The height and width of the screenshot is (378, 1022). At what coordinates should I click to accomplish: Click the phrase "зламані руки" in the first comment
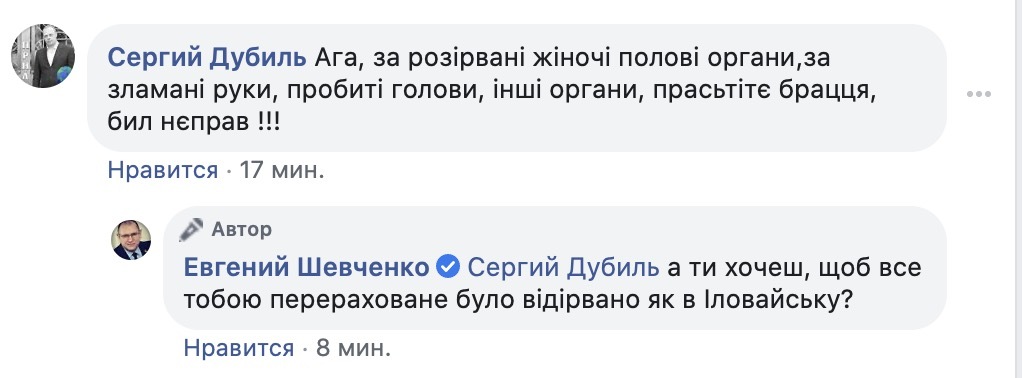click(185, 91)
